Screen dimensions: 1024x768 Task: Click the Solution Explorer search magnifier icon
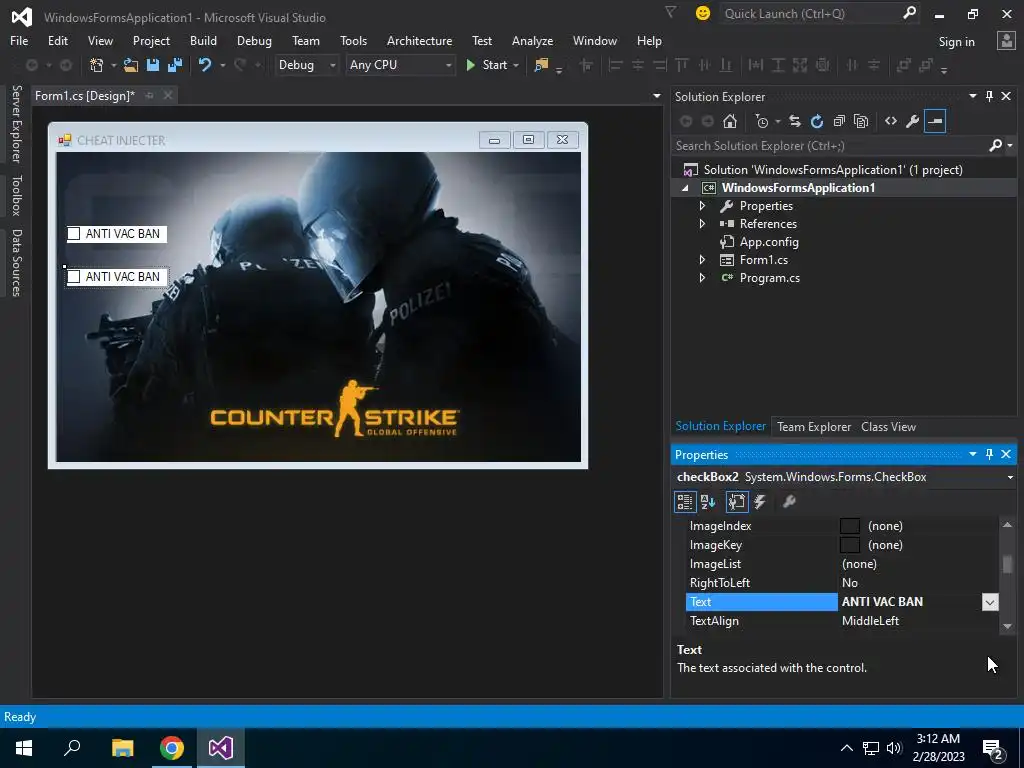click(x=995, y=146)
